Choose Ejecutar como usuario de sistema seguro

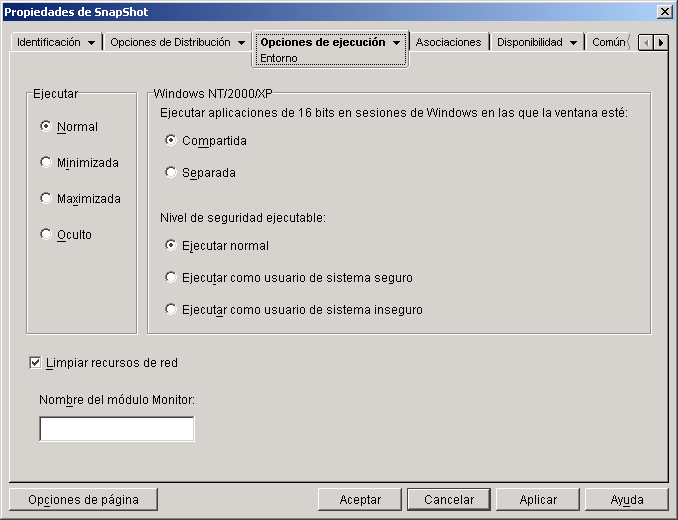[171, 278]
